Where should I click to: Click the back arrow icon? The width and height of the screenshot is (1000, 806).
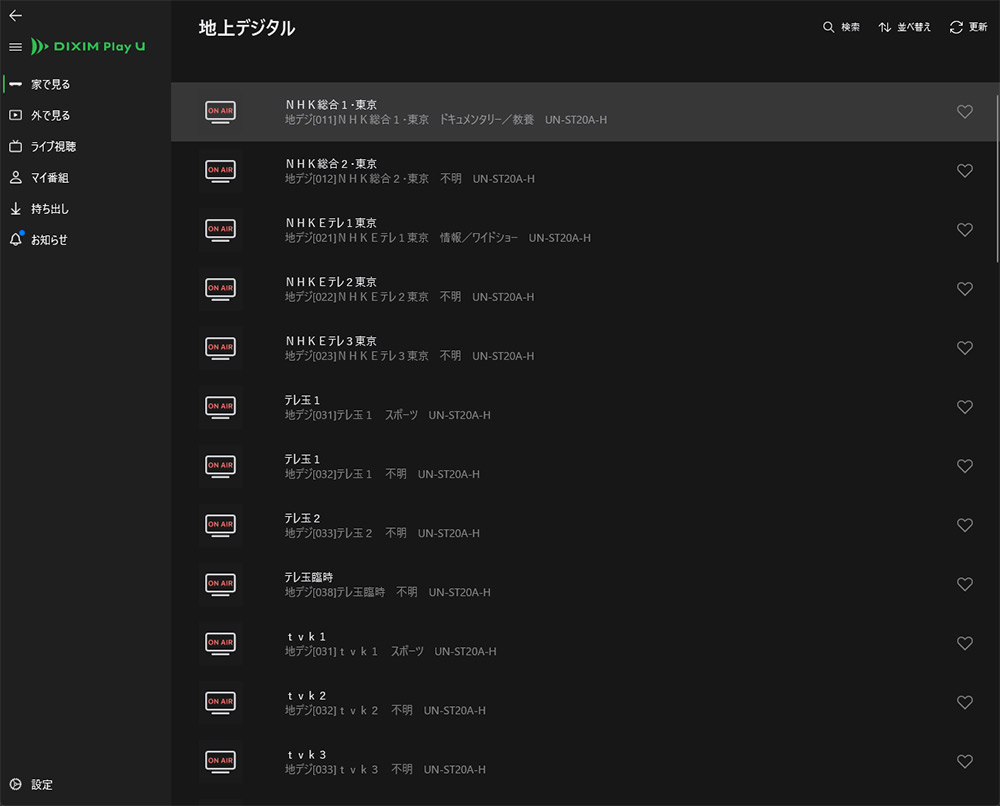[15, 16]
